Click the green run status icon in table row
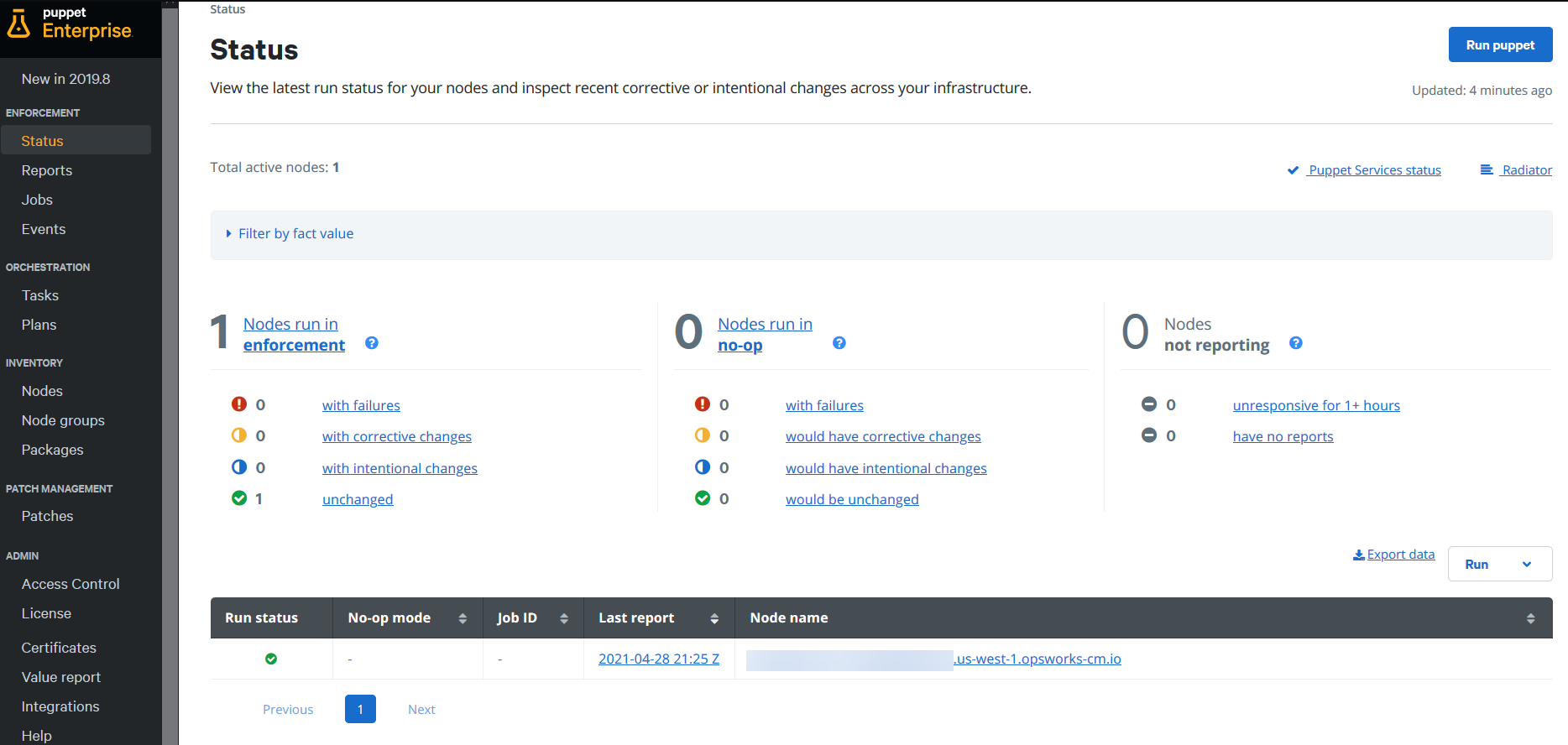Screen dimensions: 1568x745 pos(271,659)
